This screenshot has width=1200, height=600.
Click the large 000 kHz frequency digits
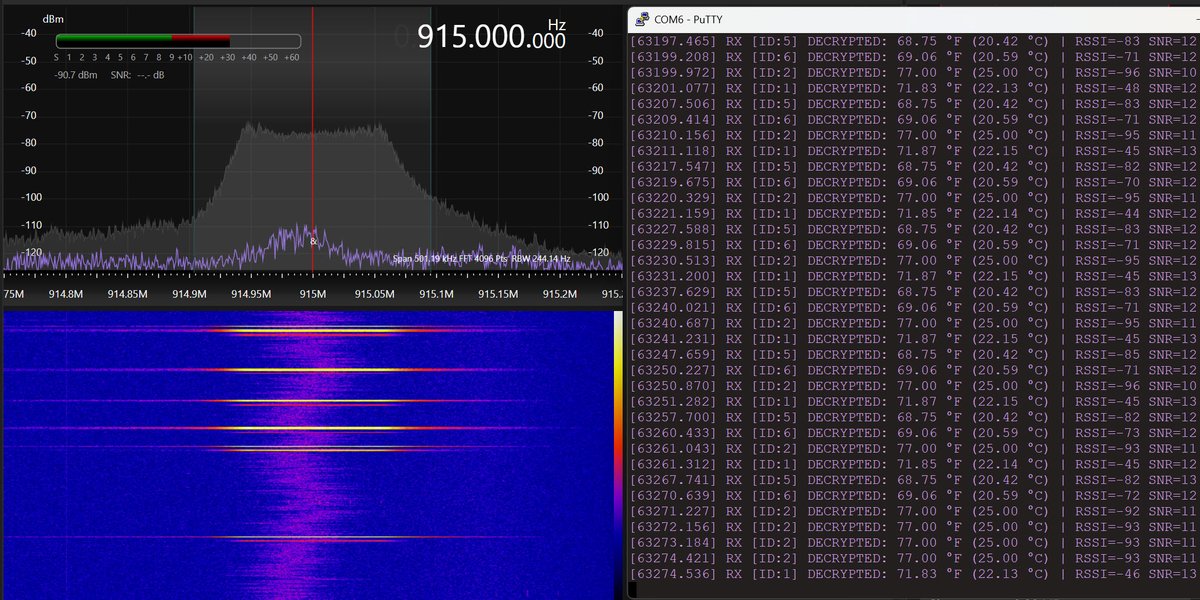(x=502, y=37)
